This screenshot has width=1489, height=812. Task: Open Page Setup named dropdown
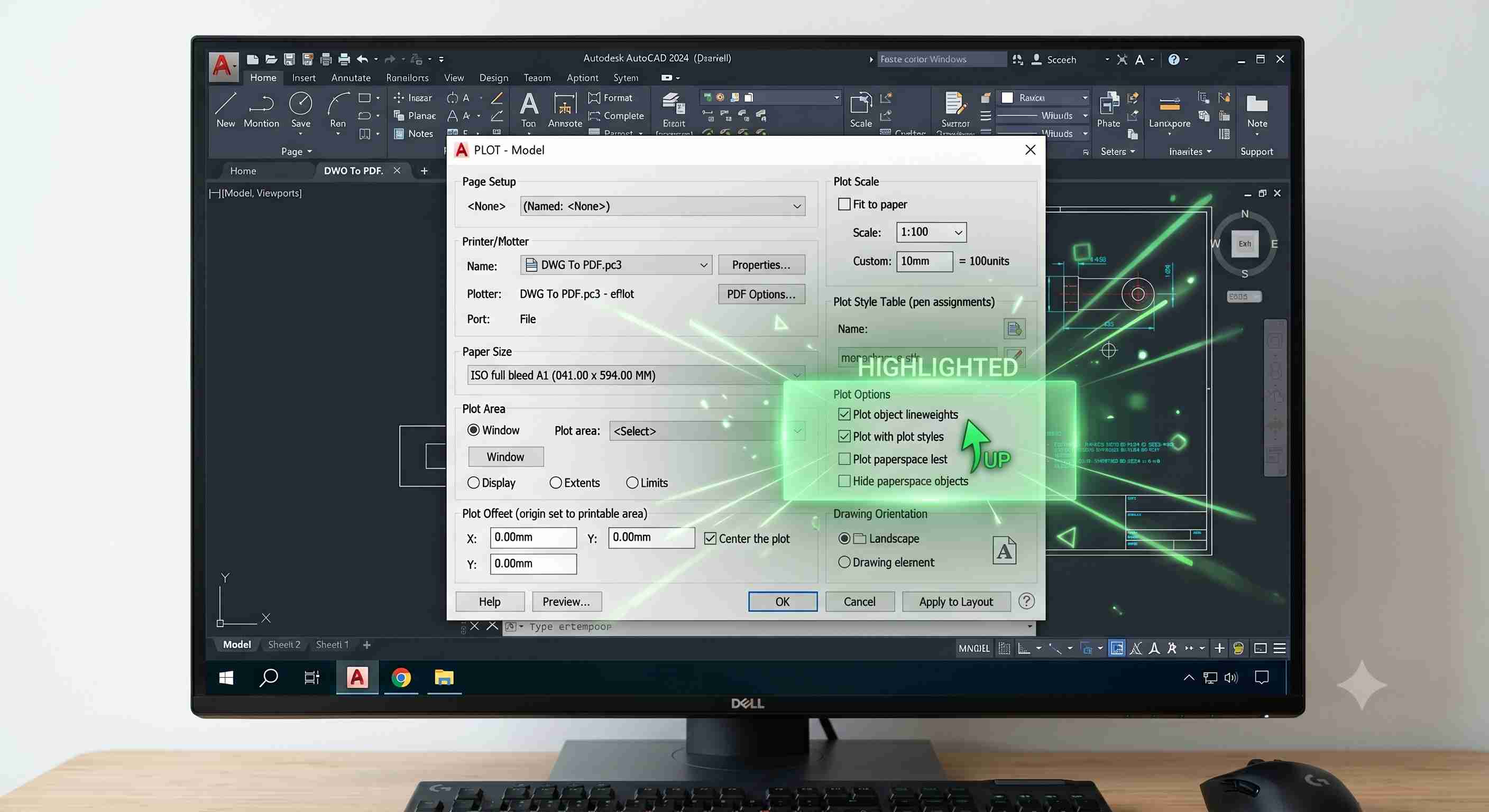click(x=663, y=206)
